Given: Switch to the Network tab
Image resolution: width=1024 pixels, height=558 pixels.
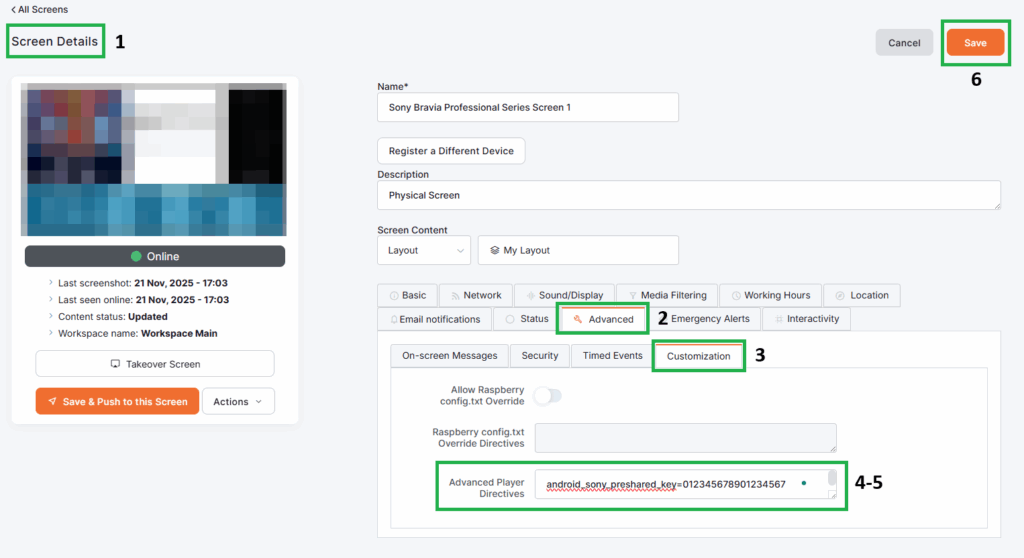Looking at the screenshot, I should click(476, 295).
